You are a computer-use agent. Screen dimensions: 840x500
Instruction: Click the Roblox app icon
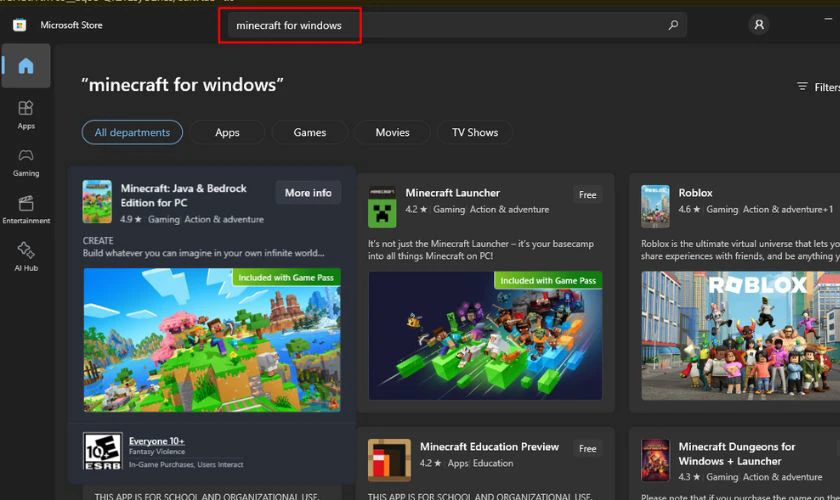[x=655, y=206]
